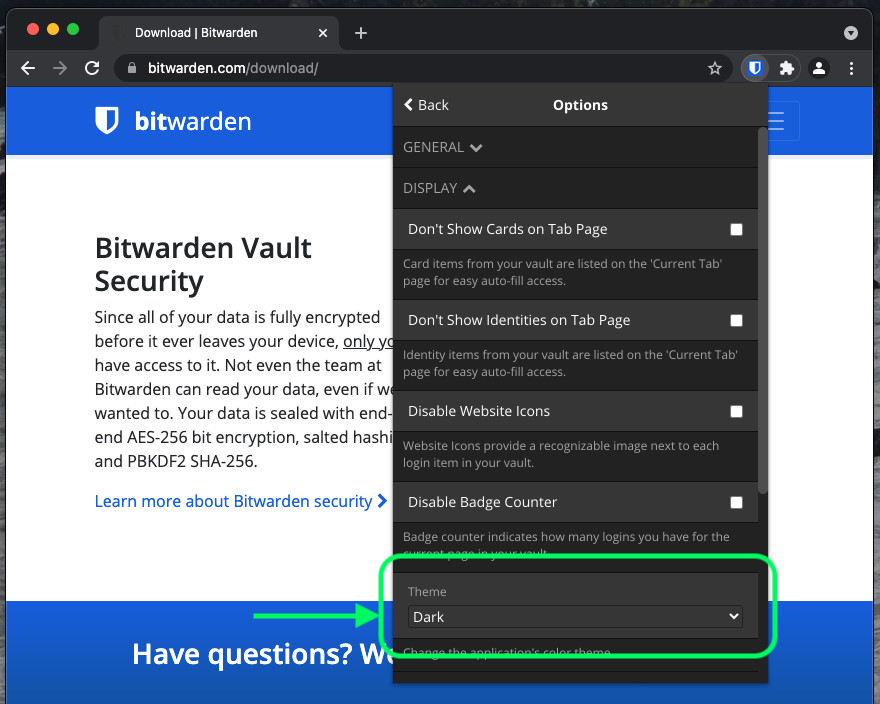This screenshot has height=704, width=880.
Task: Expand the GENERAL options section
Action: coord(443,147)
